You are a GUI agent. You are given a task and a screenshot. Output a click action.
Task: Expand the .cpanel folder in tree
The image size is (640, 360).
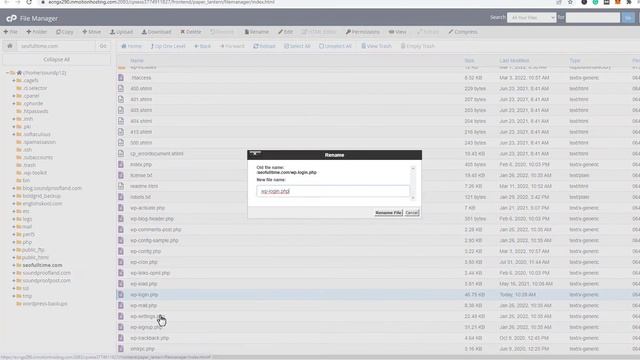13,96
